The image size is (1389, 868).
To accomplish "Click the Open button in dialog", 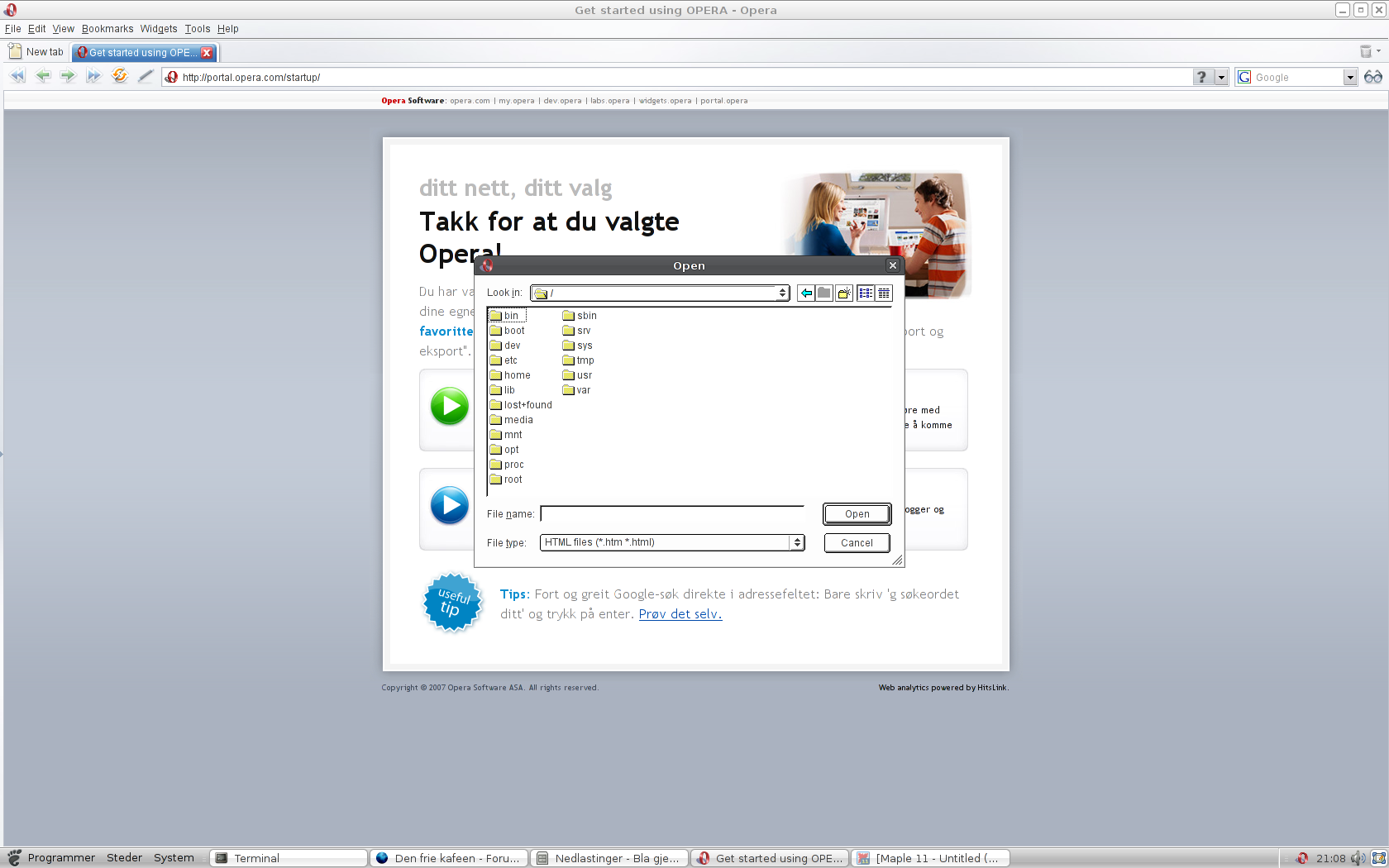I will [x=857, y=513].
